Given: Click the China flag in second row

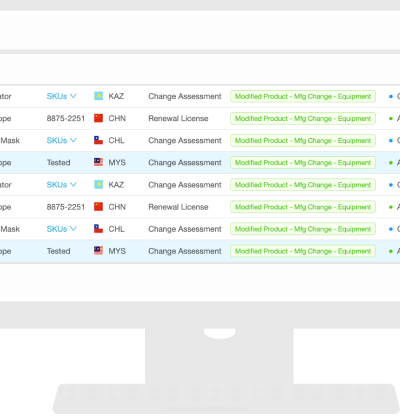Looking at the screenshot, I should click(98, 118).
